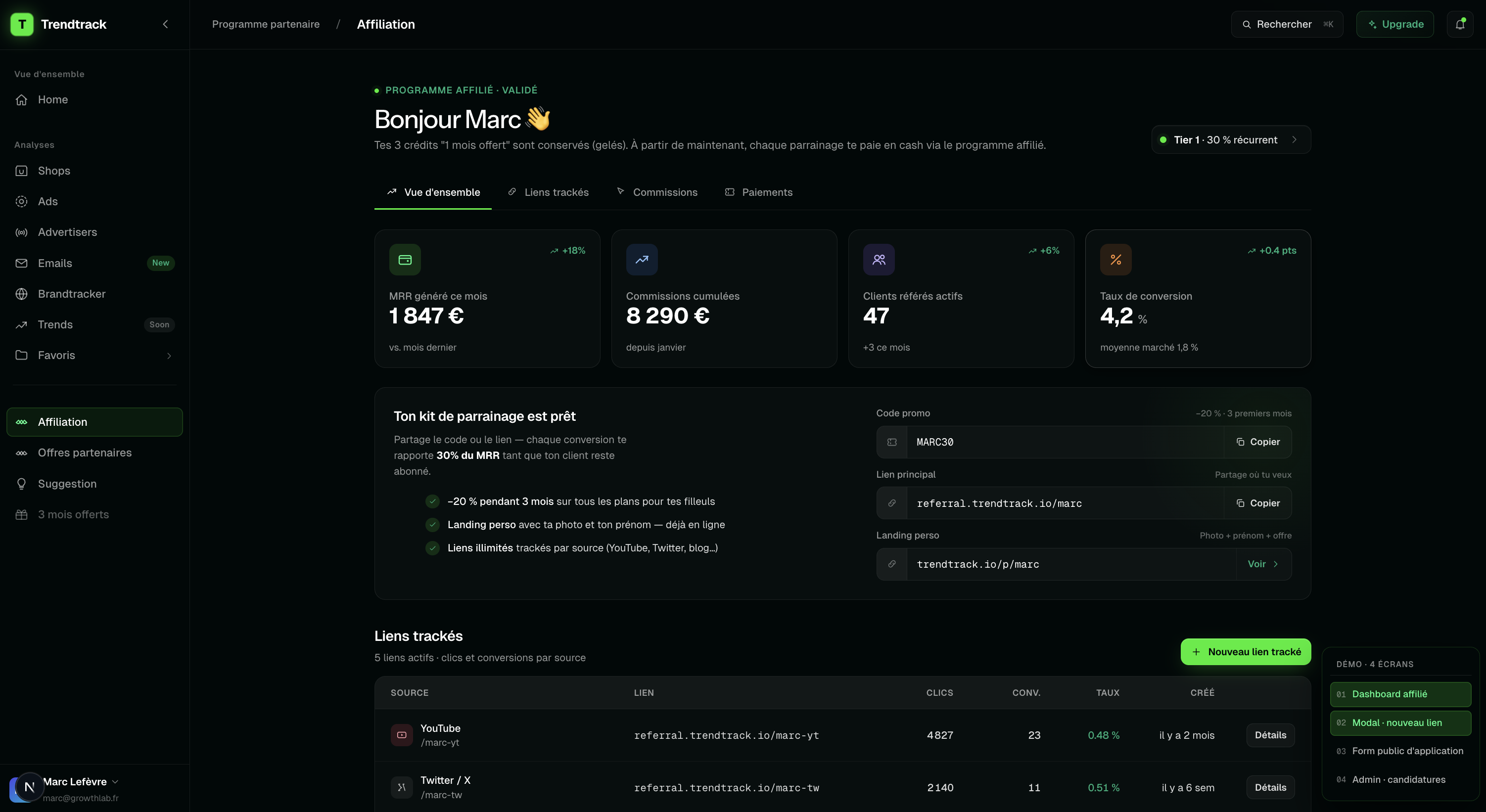1486x812 pixels.
Task: Open Détails for the YouTube row
Action: click(x=1270, y=735)
